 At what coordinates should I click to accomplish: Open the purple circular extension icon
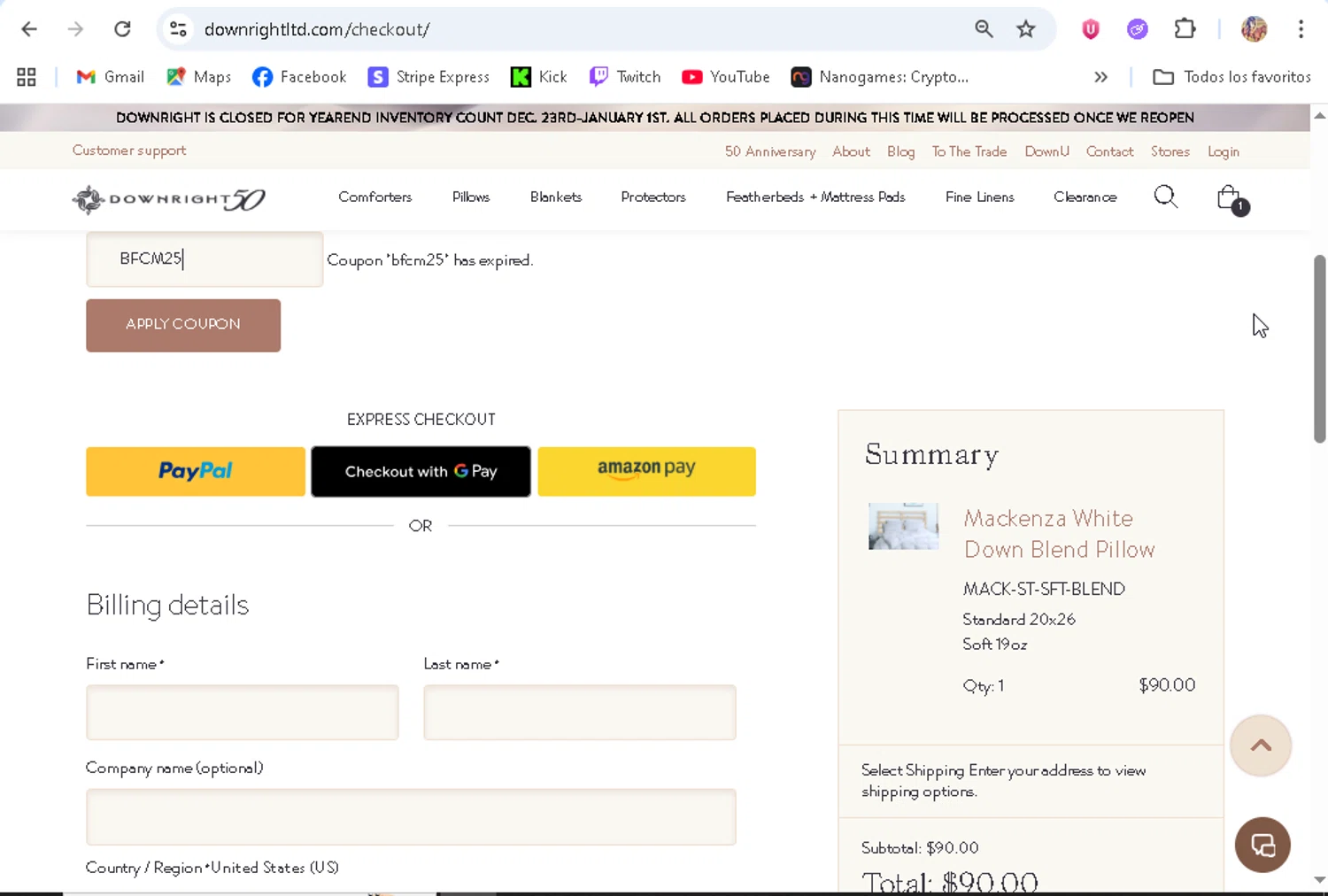click(x=1138, y=29)
